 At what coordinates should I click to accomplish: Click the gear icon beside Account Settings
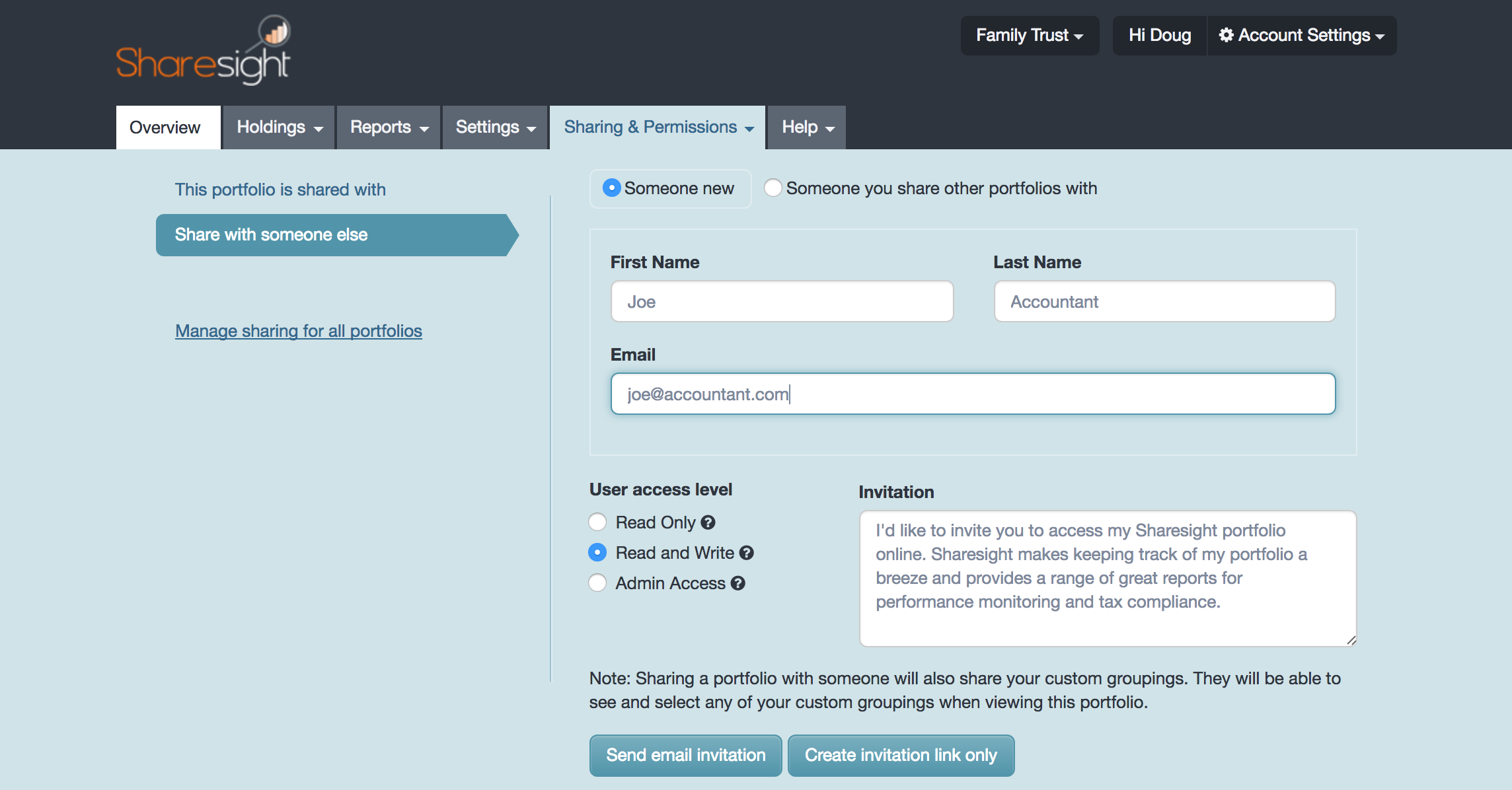point(1227,35)
